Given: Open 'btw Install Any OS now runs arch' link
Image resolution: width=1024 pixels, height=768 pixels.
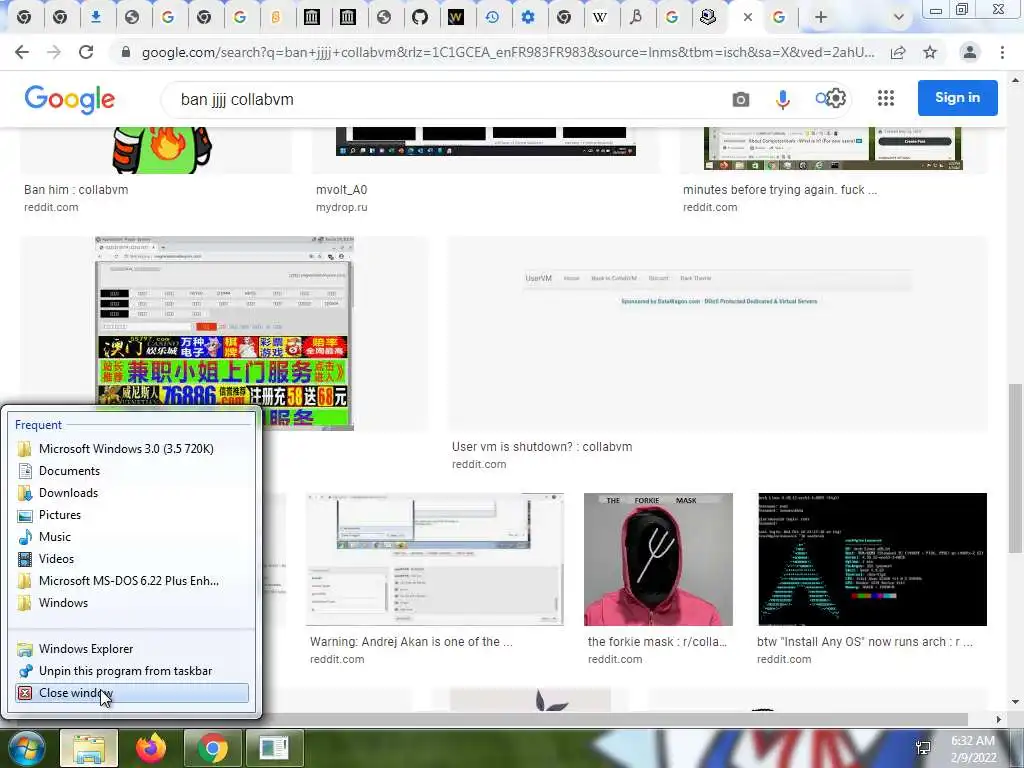Looking at the screenshot, I should pos(865,641).
